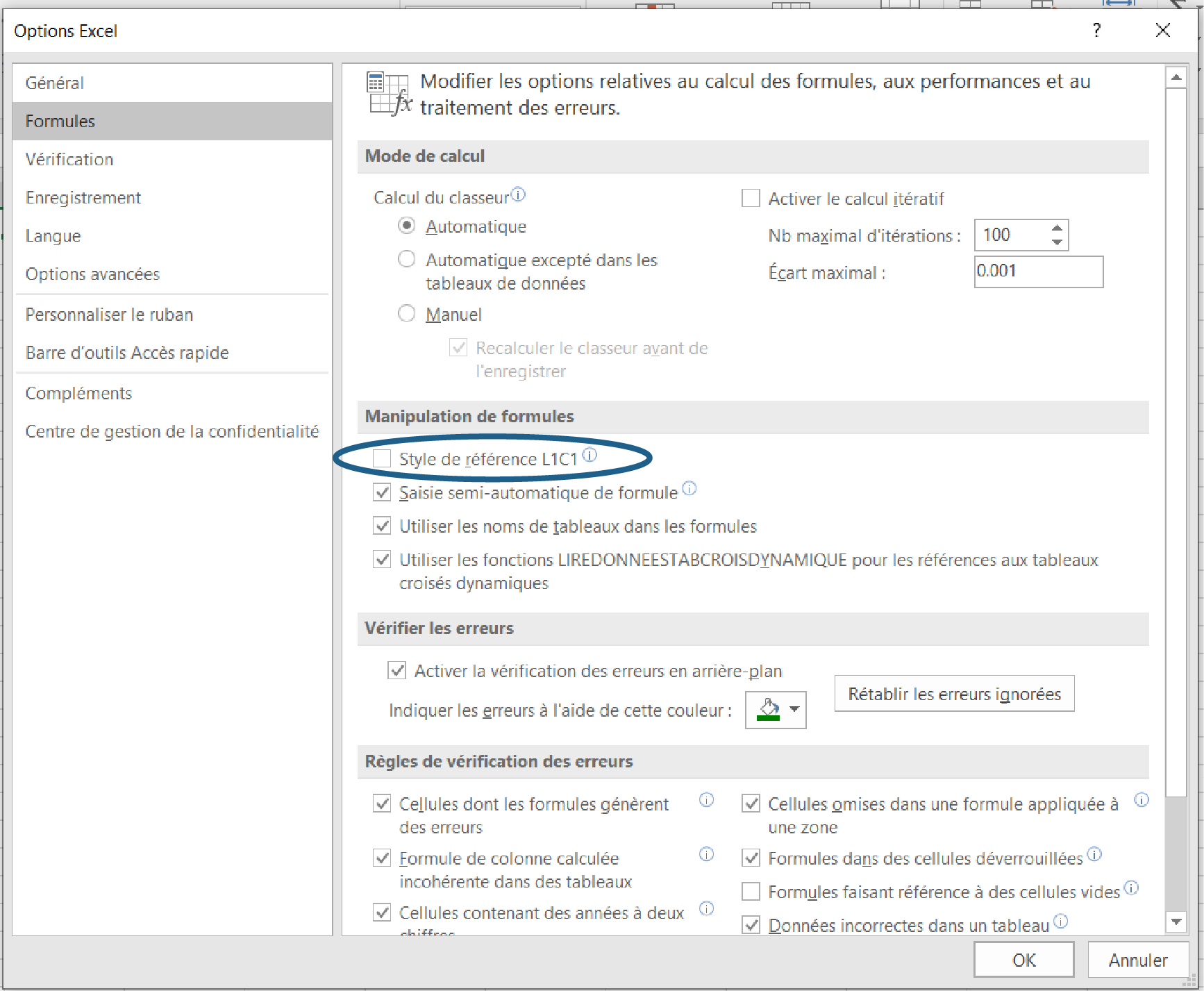Open the Langue category

point(172,235)
